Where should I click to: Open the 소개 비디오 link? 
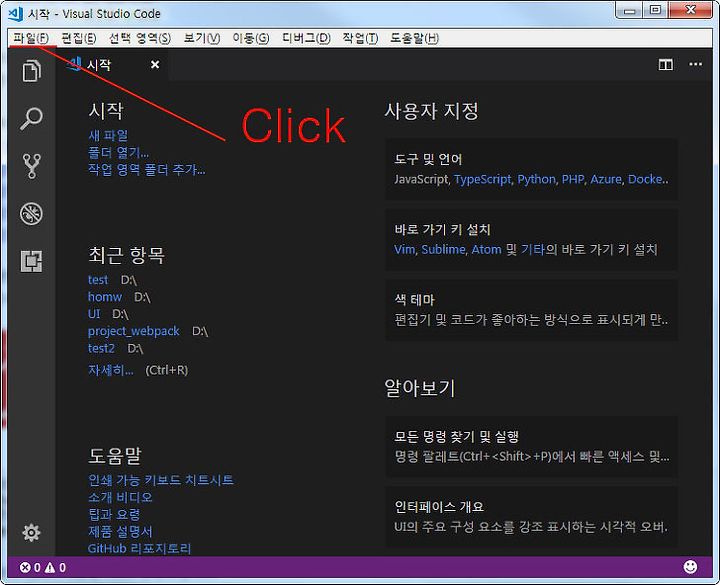coord(120,497)
